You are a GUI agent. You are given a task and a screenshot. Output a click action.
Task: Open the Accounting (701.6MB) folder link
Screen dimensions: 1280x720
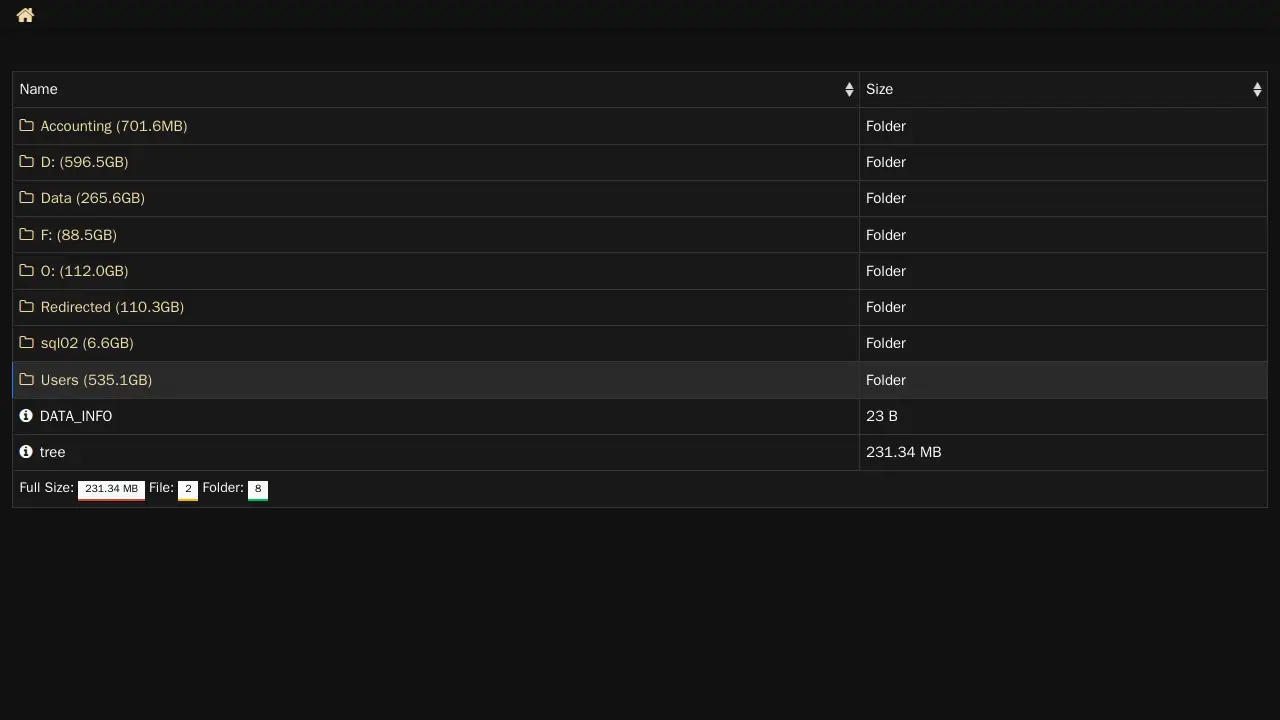click(113, 126)
